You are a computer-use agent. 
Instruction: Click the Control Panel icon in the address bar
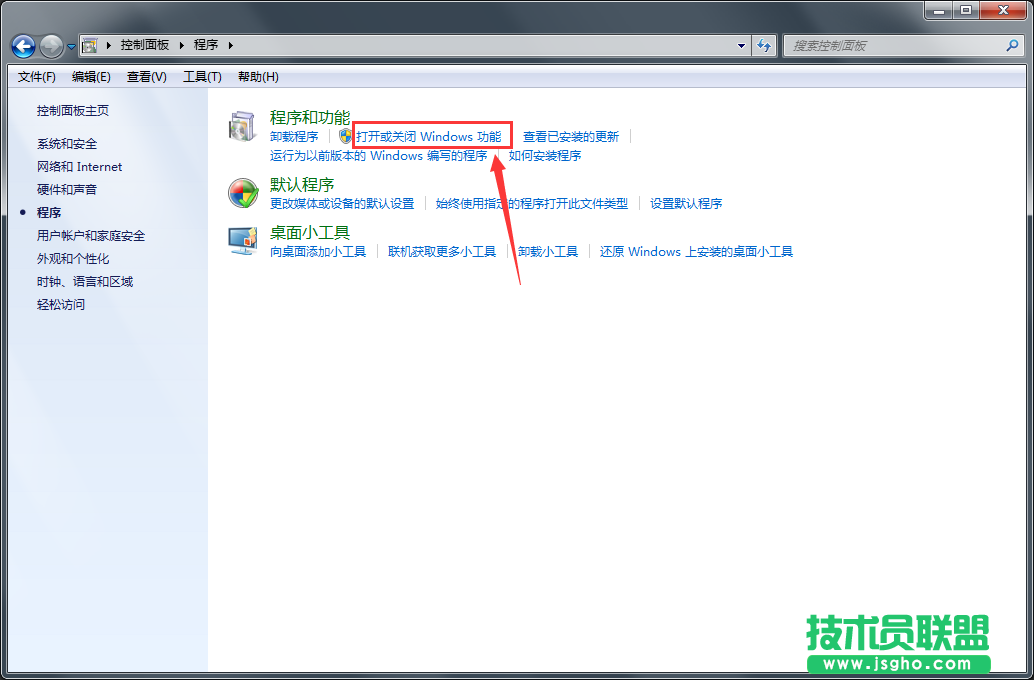[x=88, y=45]
